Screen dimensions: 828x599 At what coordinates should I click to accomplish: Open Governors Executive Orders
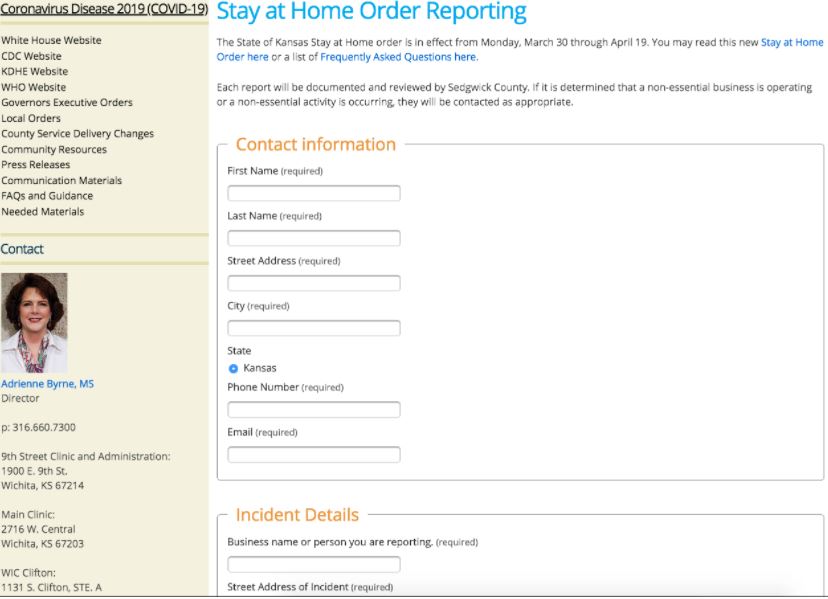tap(67, 102)
